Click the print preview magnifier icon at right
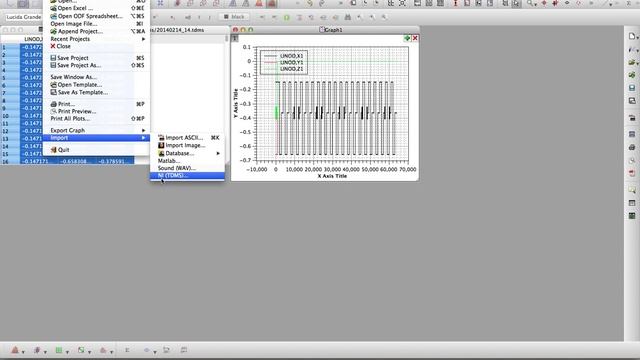 coord(632,160)
